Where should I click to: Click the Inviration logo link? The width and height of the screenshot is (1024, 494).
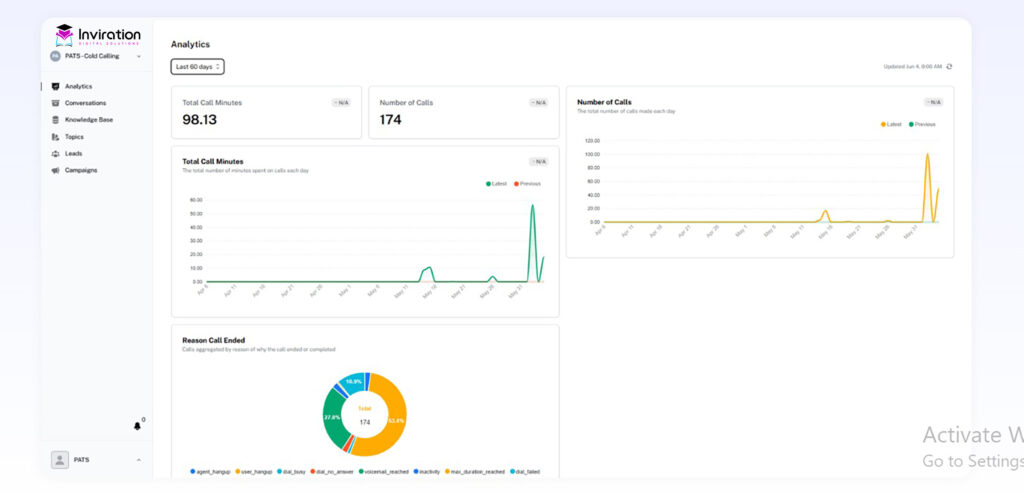(x=97, y=35)
